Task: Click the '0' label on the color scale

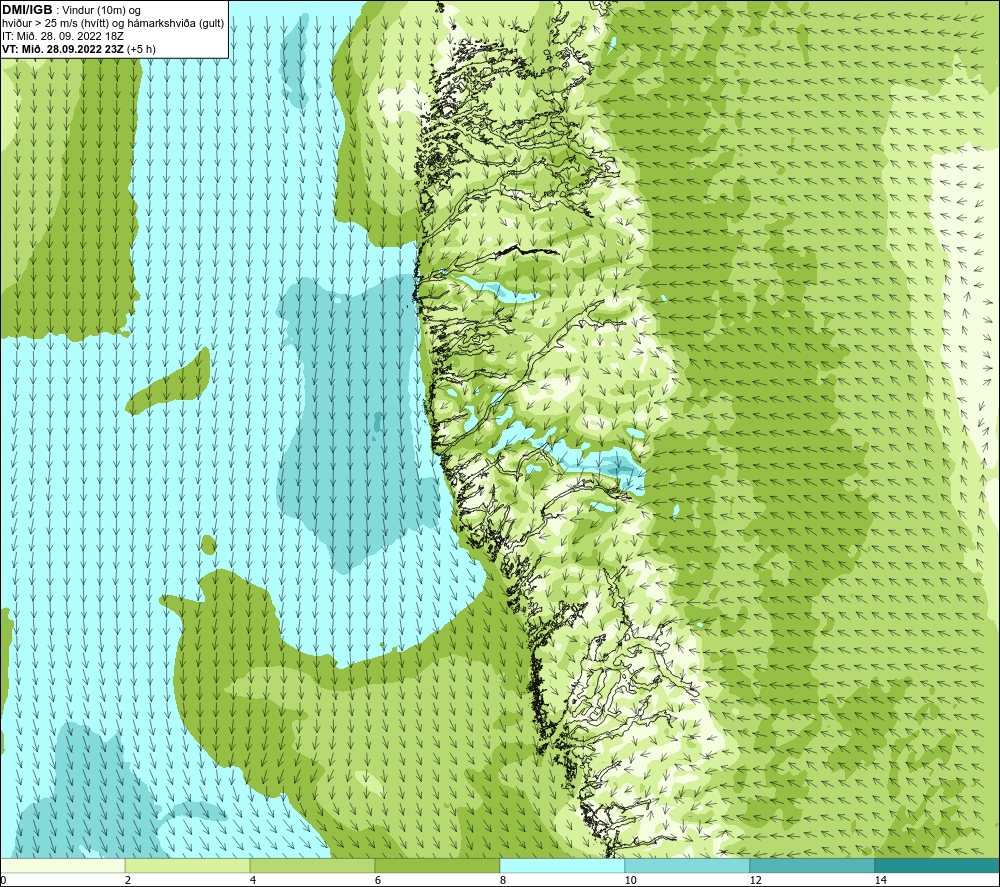Action: (3, 880)
